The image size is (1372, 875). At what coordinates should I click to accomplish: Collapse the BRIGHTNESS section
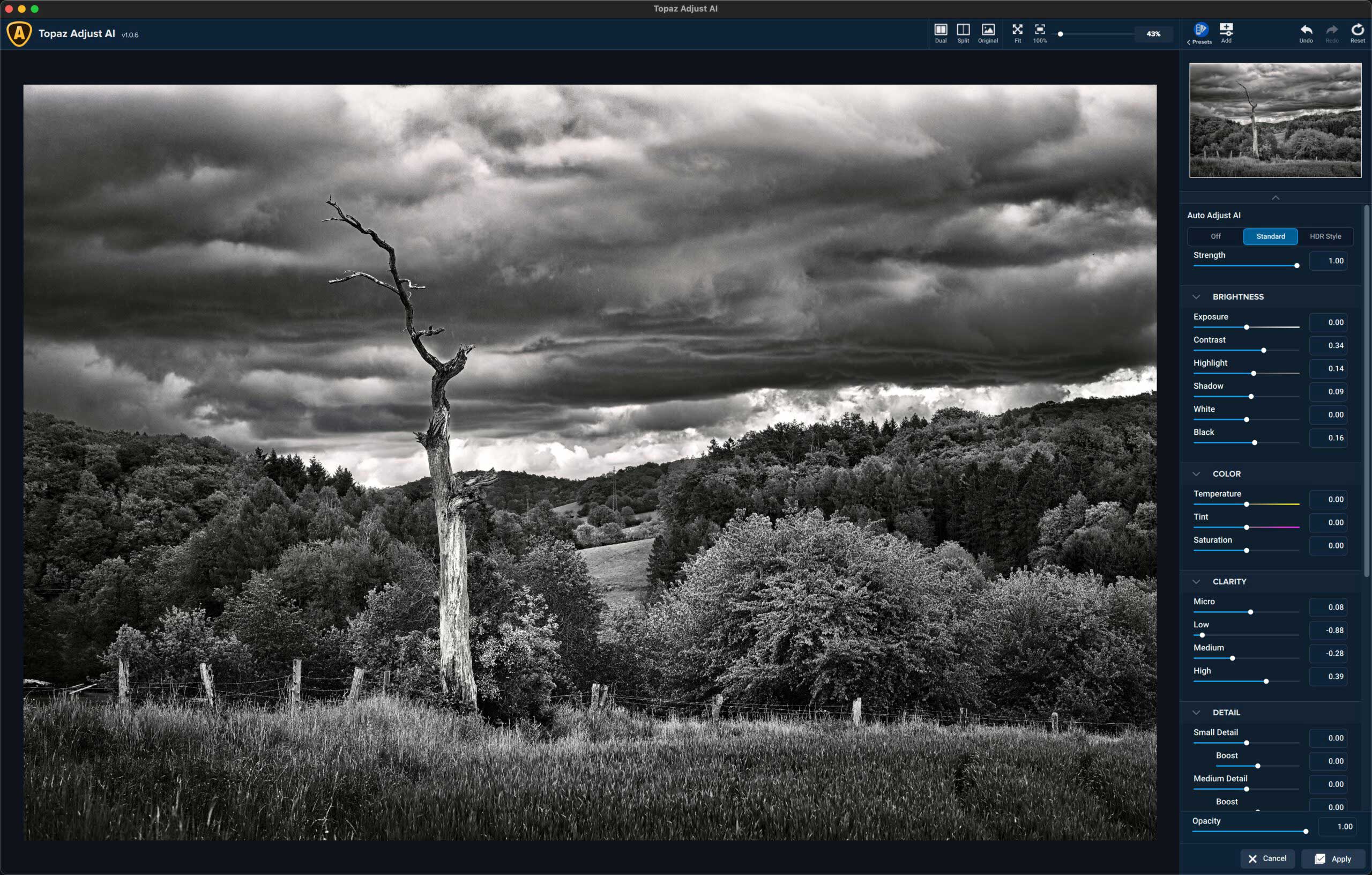tap(1196, 297)
